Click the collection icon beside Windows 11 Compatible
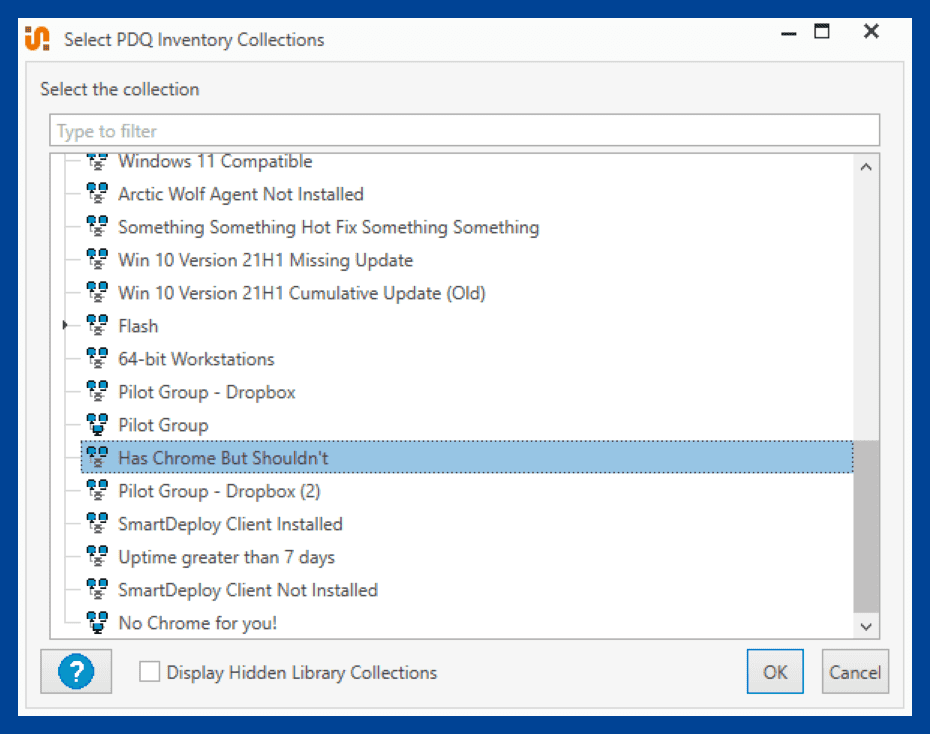The height and width of the screenshot is (734, 930). 97,161
